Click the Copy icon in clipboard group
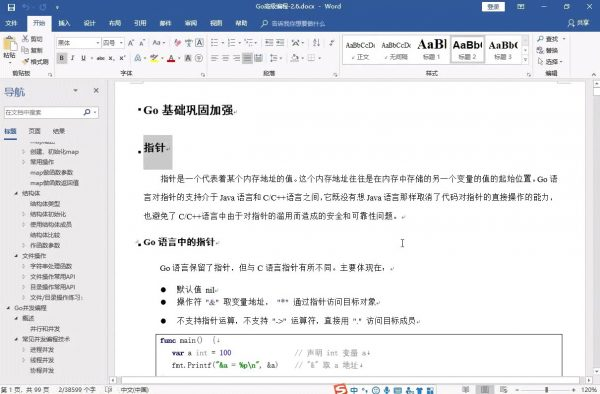 click(25, 50)
